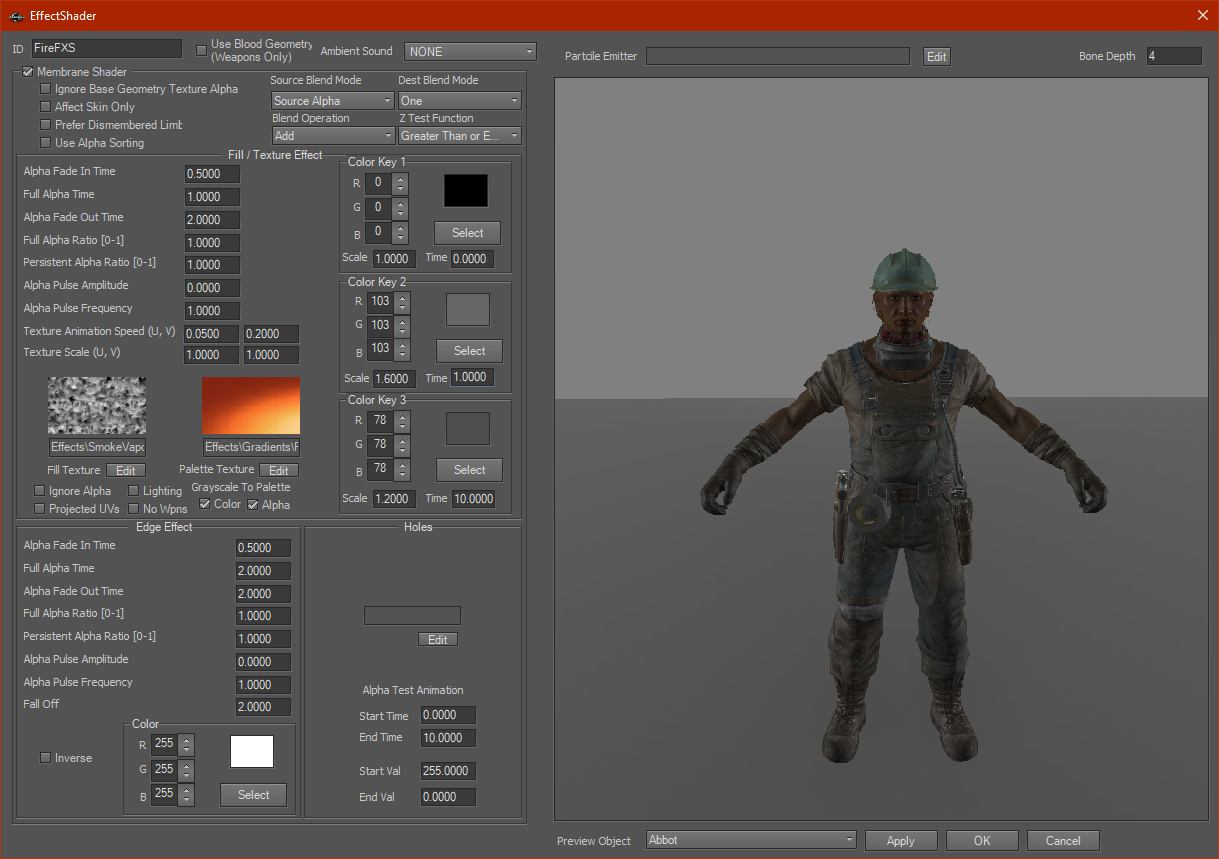Open the Blend Operation dropdown

pyautogui.click(x=333, y=136)
